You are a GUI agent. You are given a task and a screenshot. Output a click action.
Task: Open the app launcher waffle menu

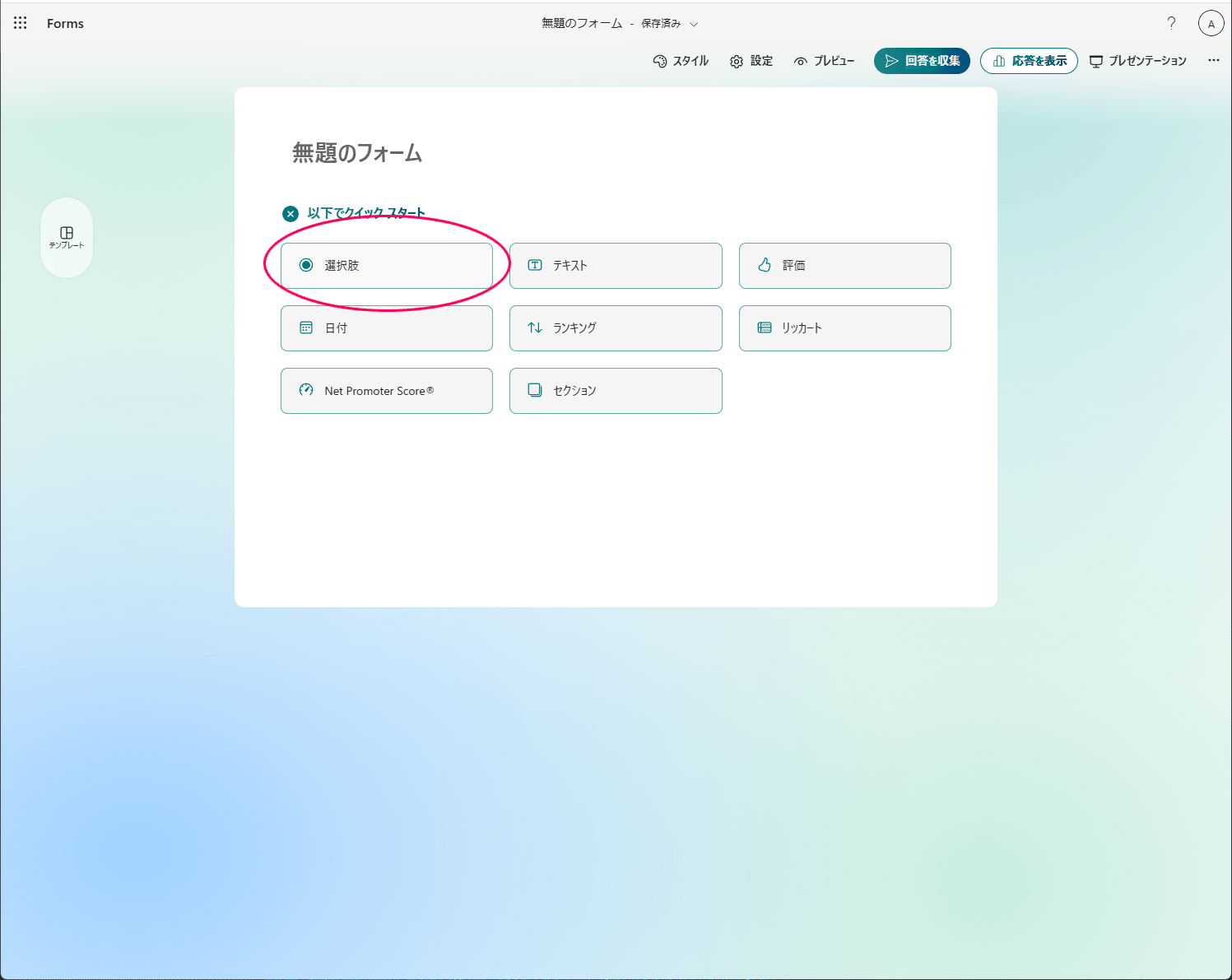20,22
